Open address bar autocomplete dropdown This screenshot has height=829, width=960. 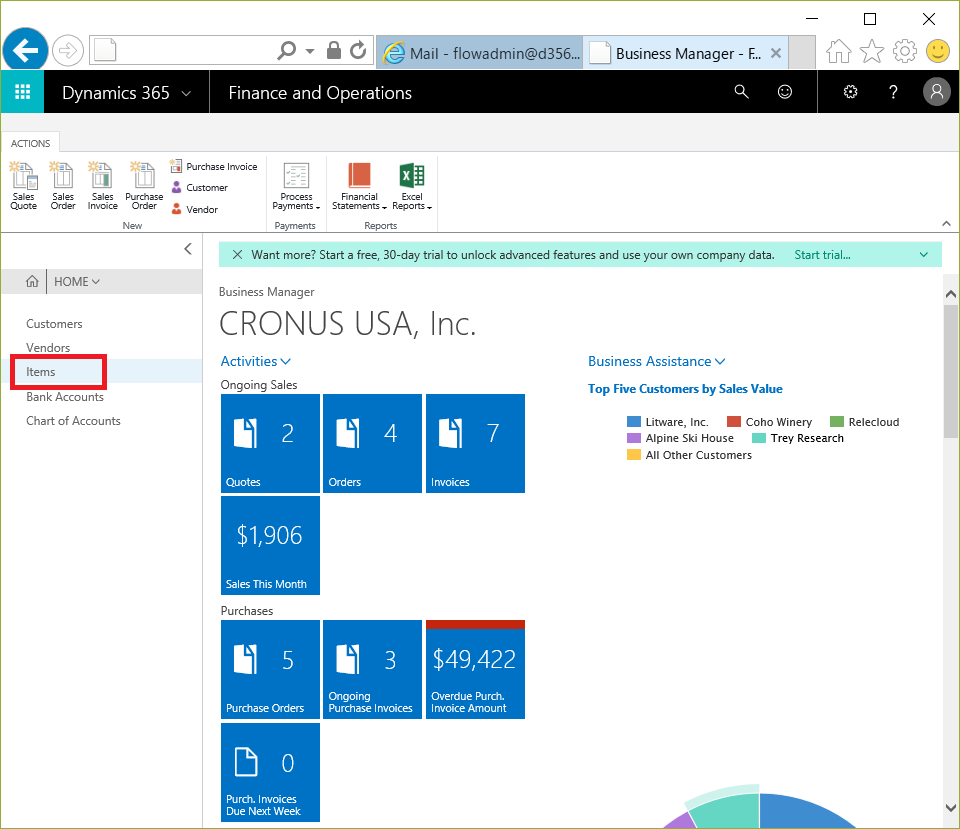click(310, 51)
